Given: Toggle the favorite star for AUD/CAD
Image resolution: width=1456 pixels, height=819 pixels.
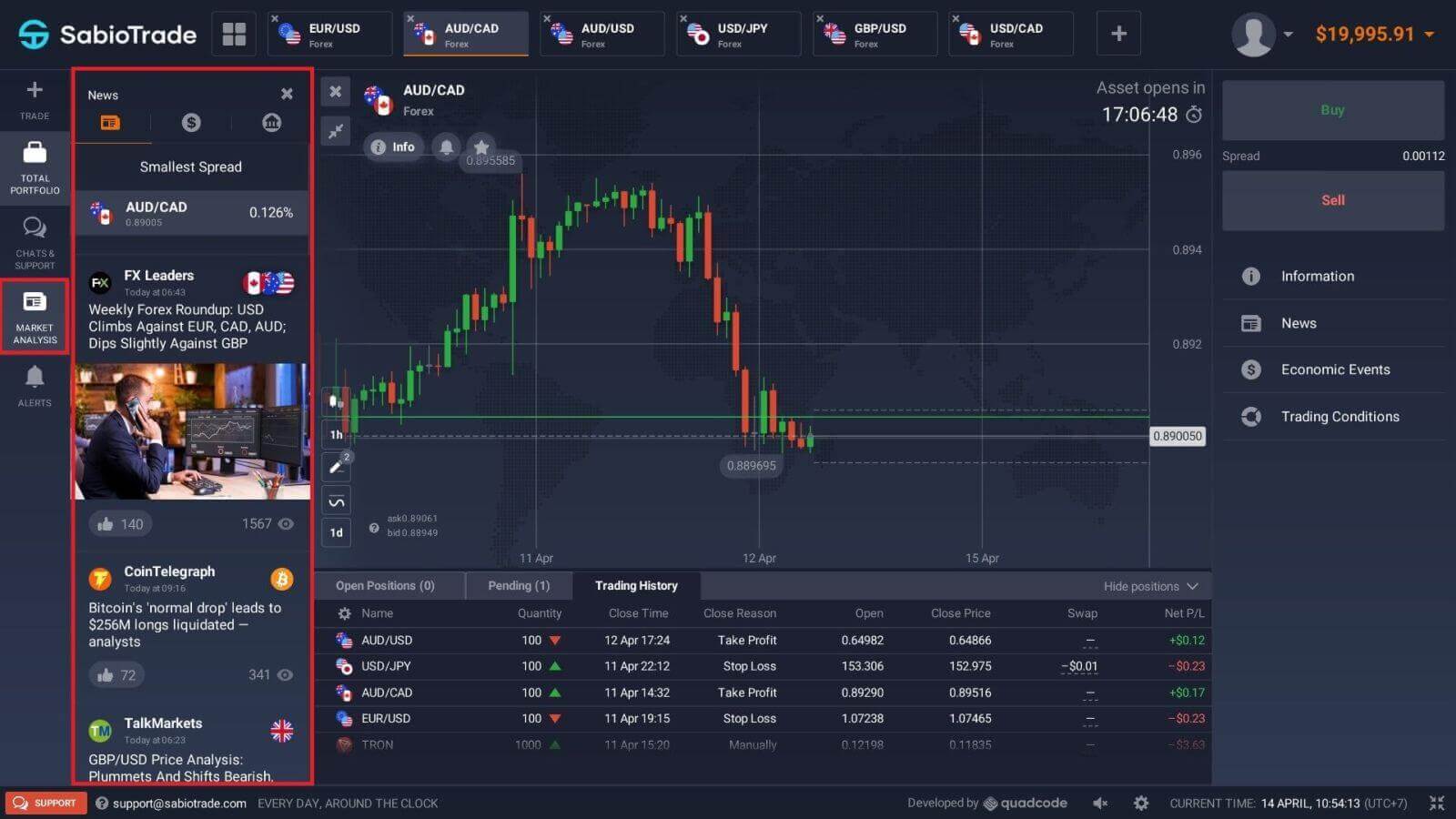Looking at the screenshot, I should 481,147.
